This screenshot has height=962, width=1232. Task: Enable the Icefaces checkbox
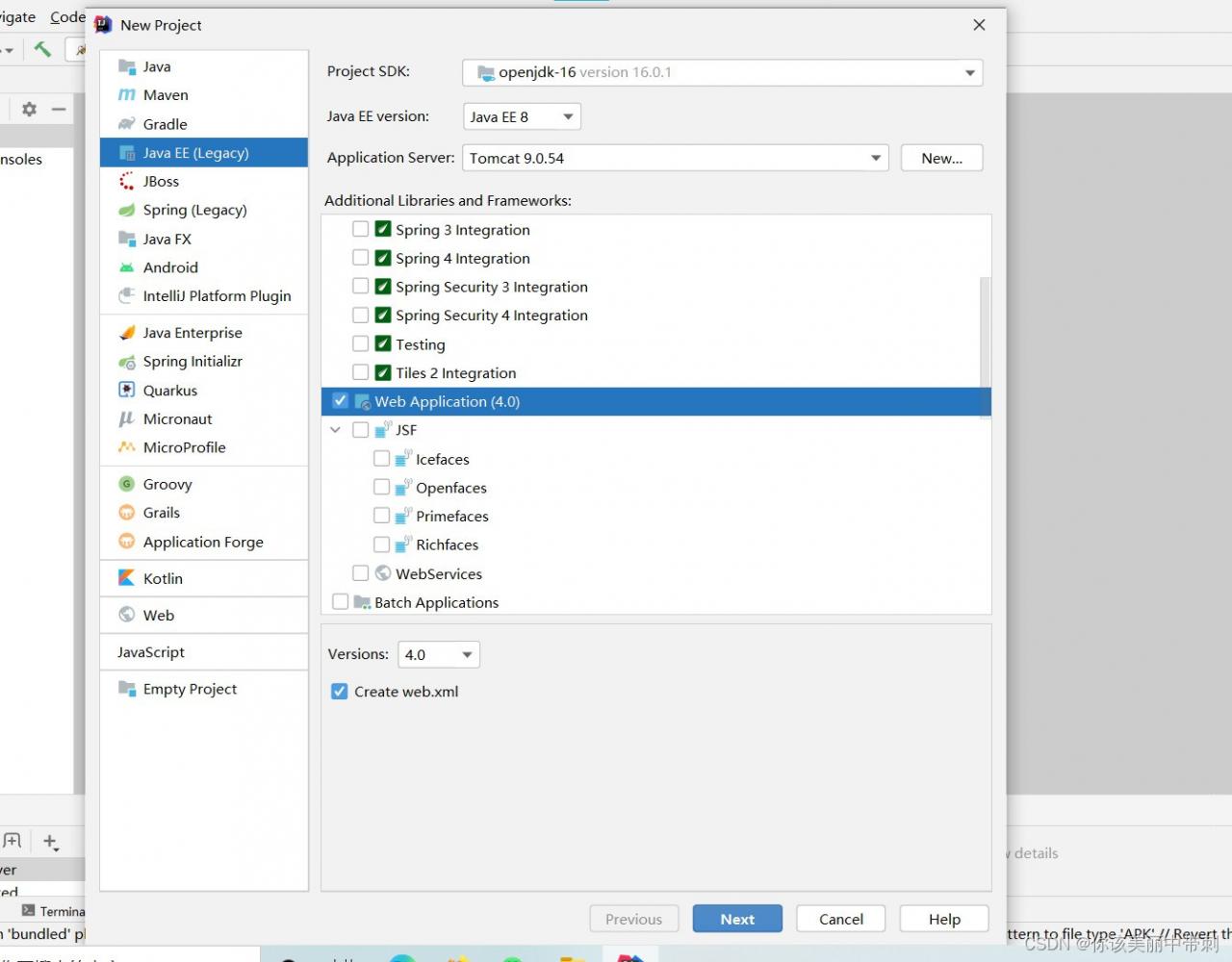[x=381, y=459]
